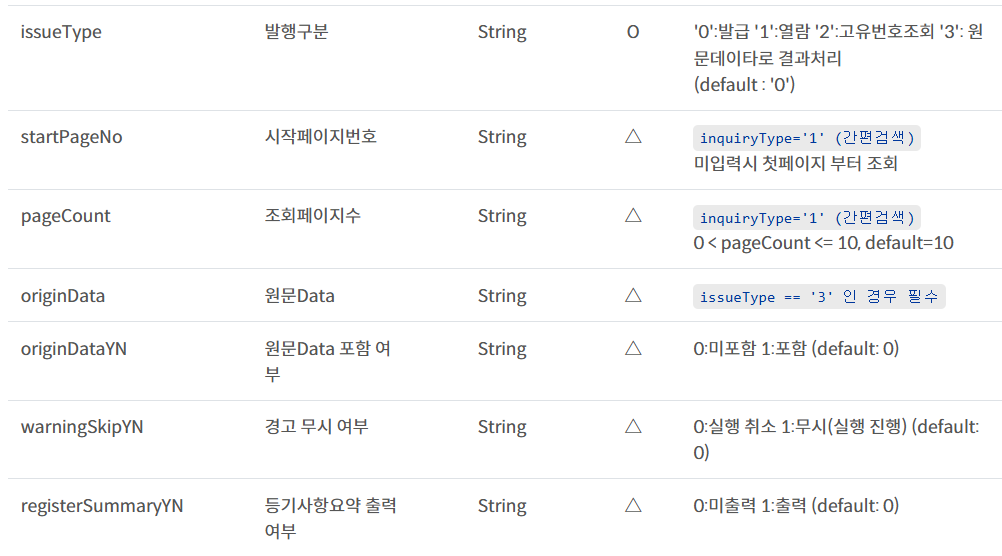Click the triangle mark in the pageCount row
The width and height of the screenshot is (1002, 556).
pos(632,216)
